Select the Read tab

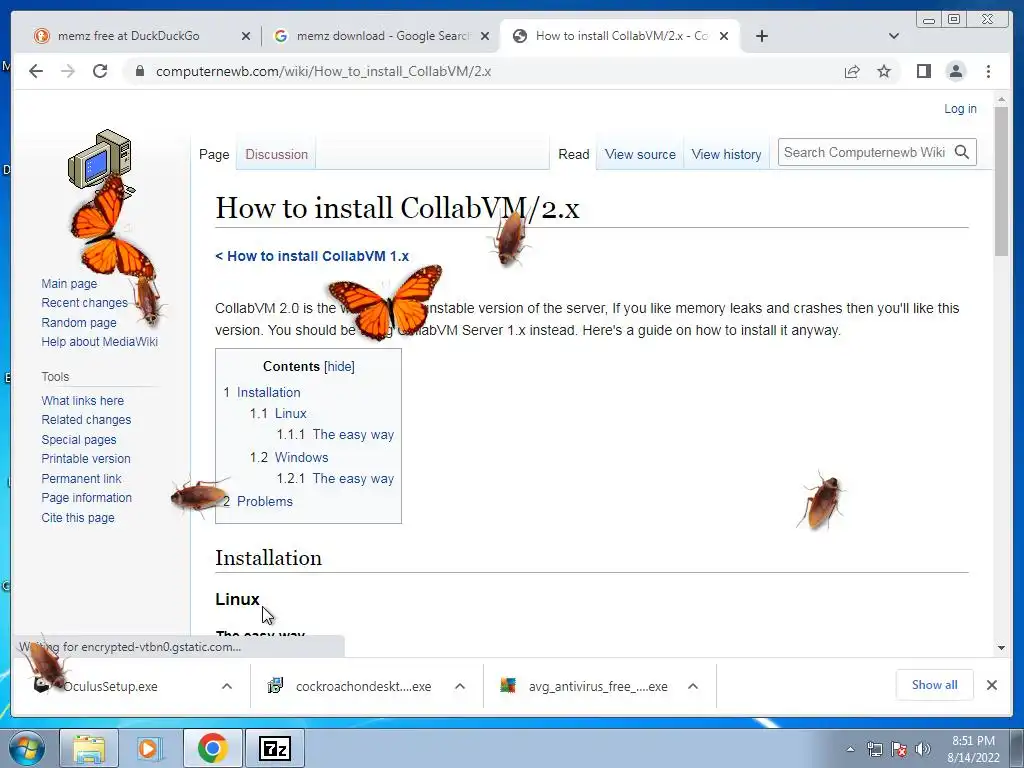coord(573,155)
